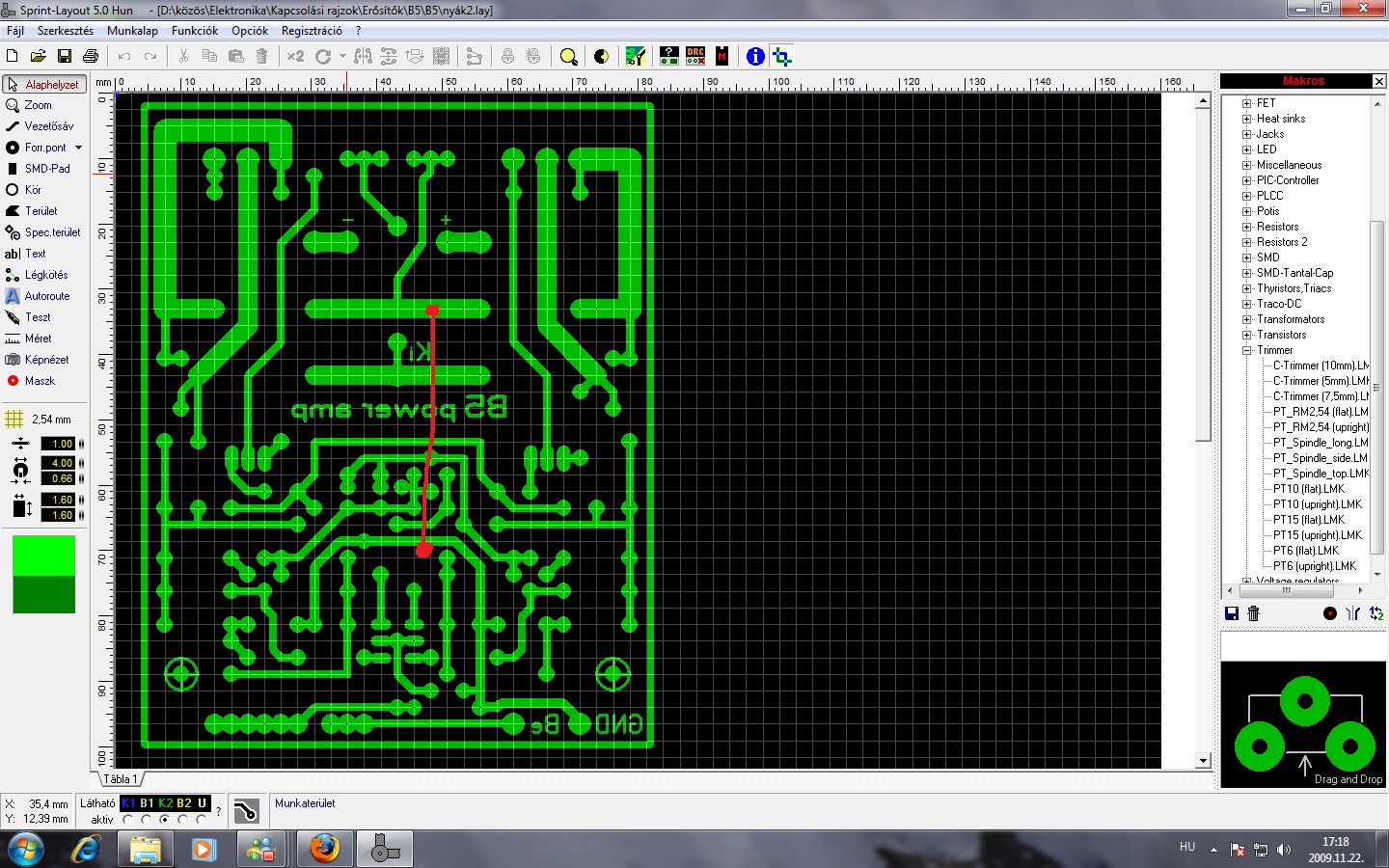Switch to the Tábla 1 tab
This screenshot has height=868, width=1389.
click(121, 779)
